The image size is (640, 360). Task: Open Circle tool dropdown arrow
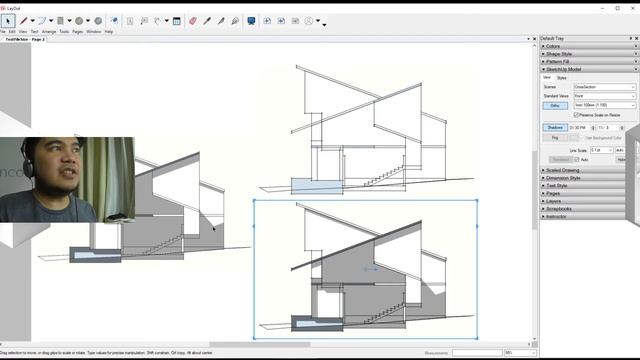click(x=88, y=21)
